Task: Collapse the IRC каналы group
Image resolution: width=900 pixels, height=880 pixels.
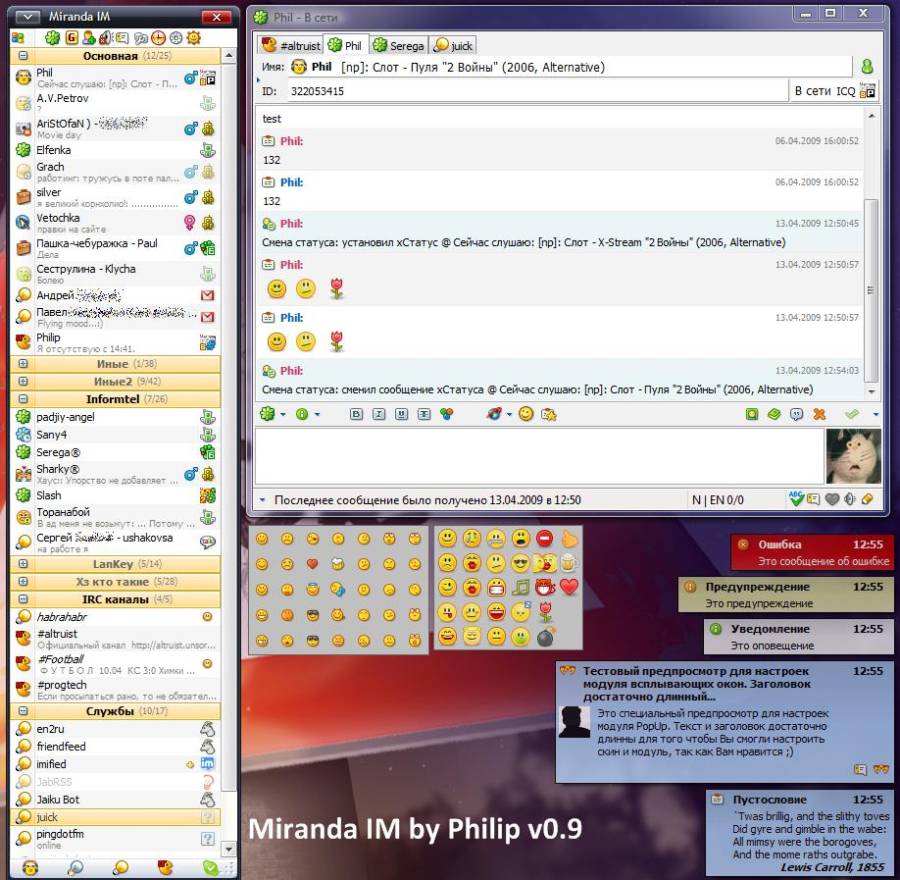Action: click(23, 599)
